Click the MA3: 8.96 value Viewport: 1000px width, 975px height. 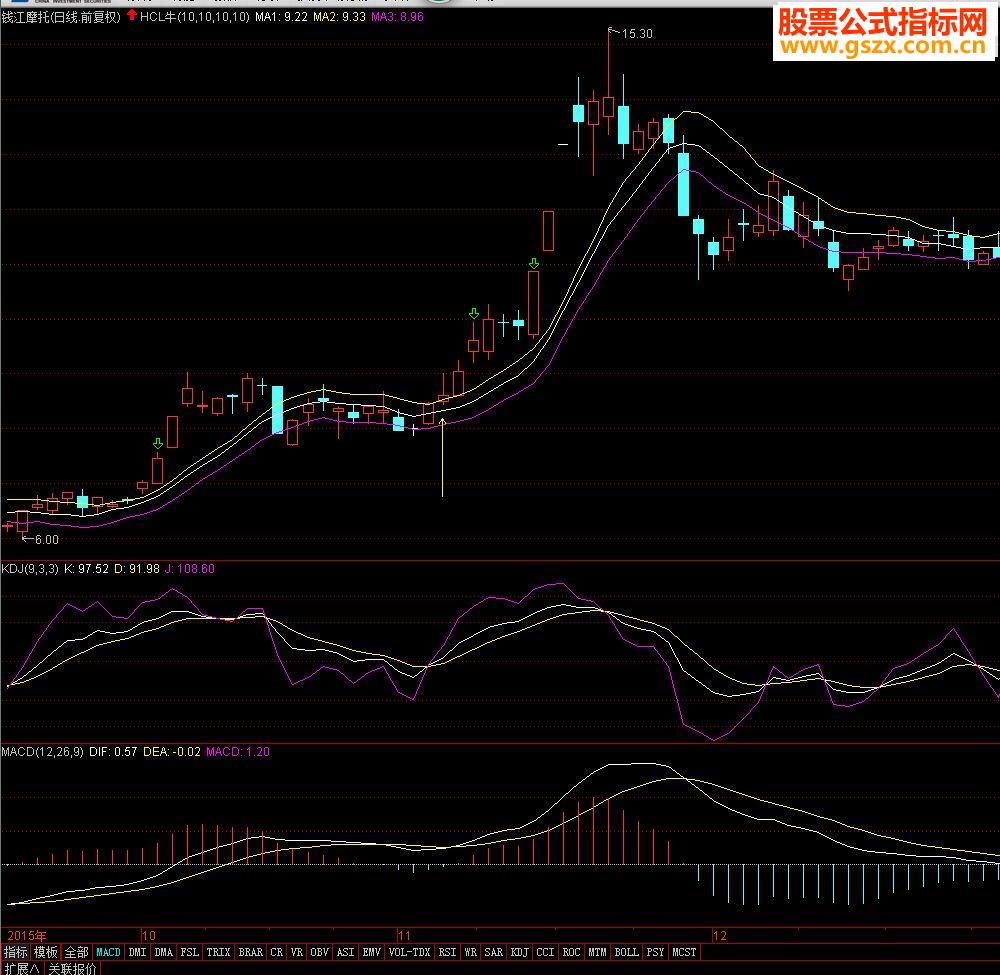397,17
